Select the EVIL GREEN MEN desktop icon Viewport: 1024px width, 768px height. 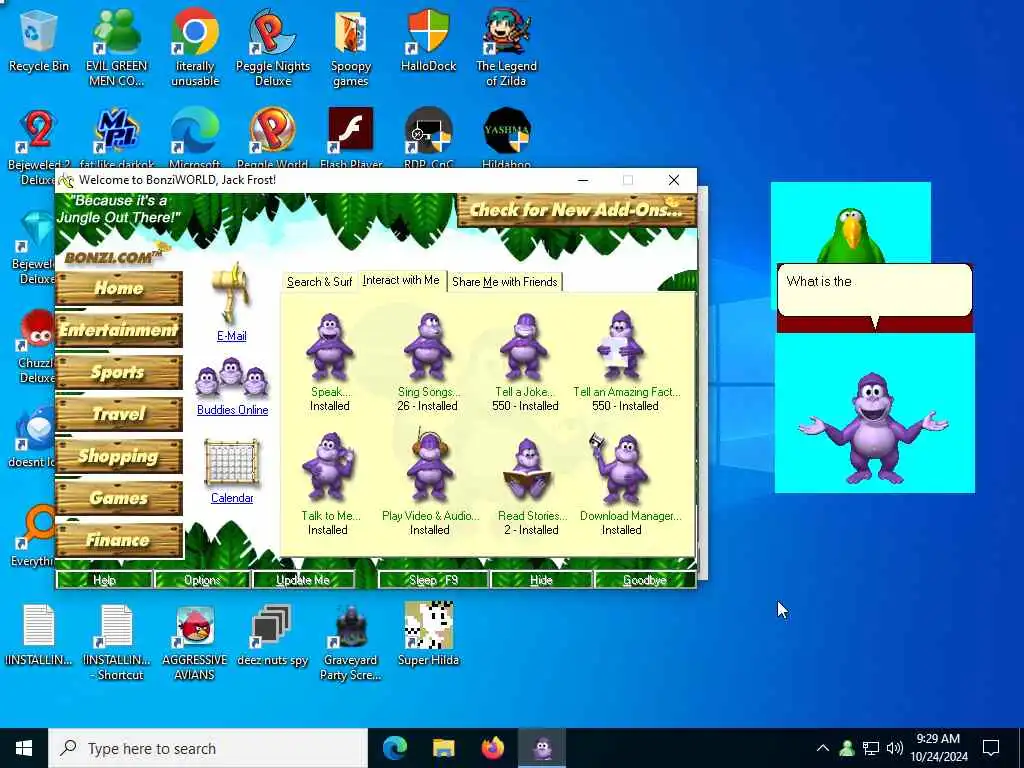(116, 47)
